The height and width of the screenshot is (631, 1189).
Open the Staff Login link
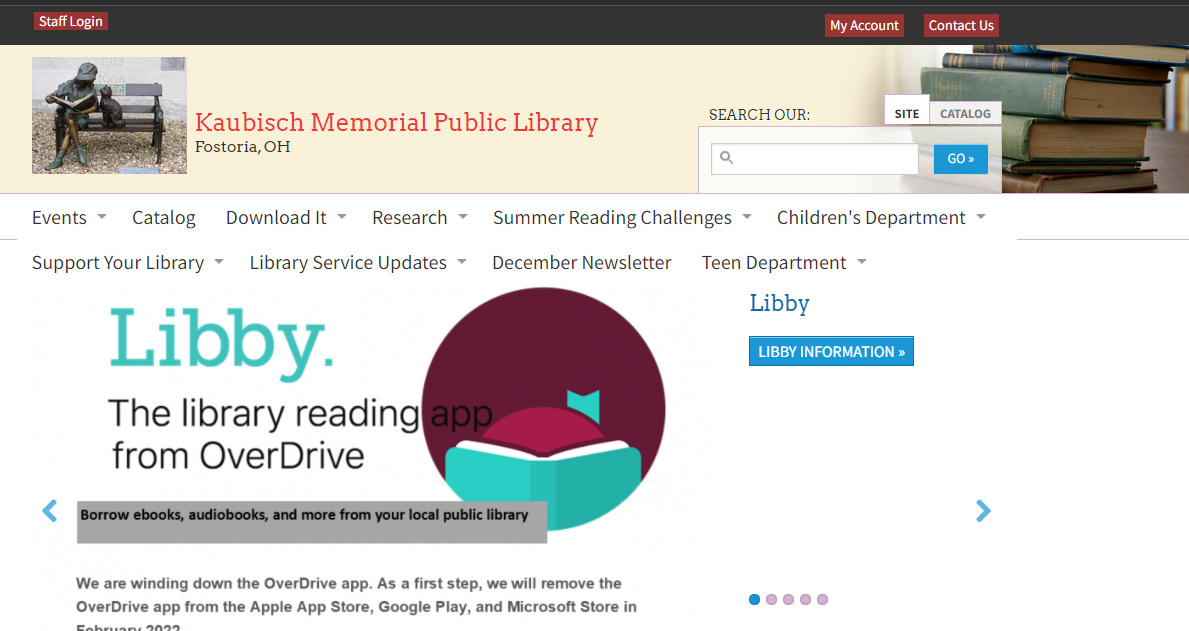pyautogui.click(x=71, y=21)
